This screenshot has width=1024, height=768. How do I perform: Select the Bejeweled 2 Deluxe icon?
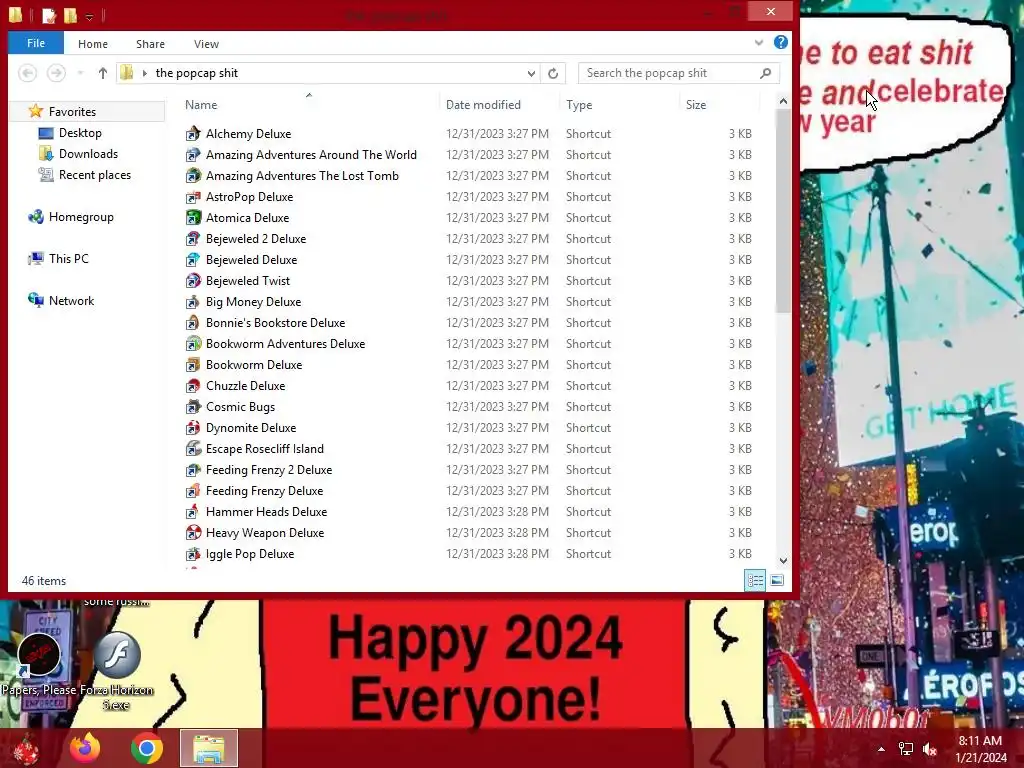click(x=193, y=239)
